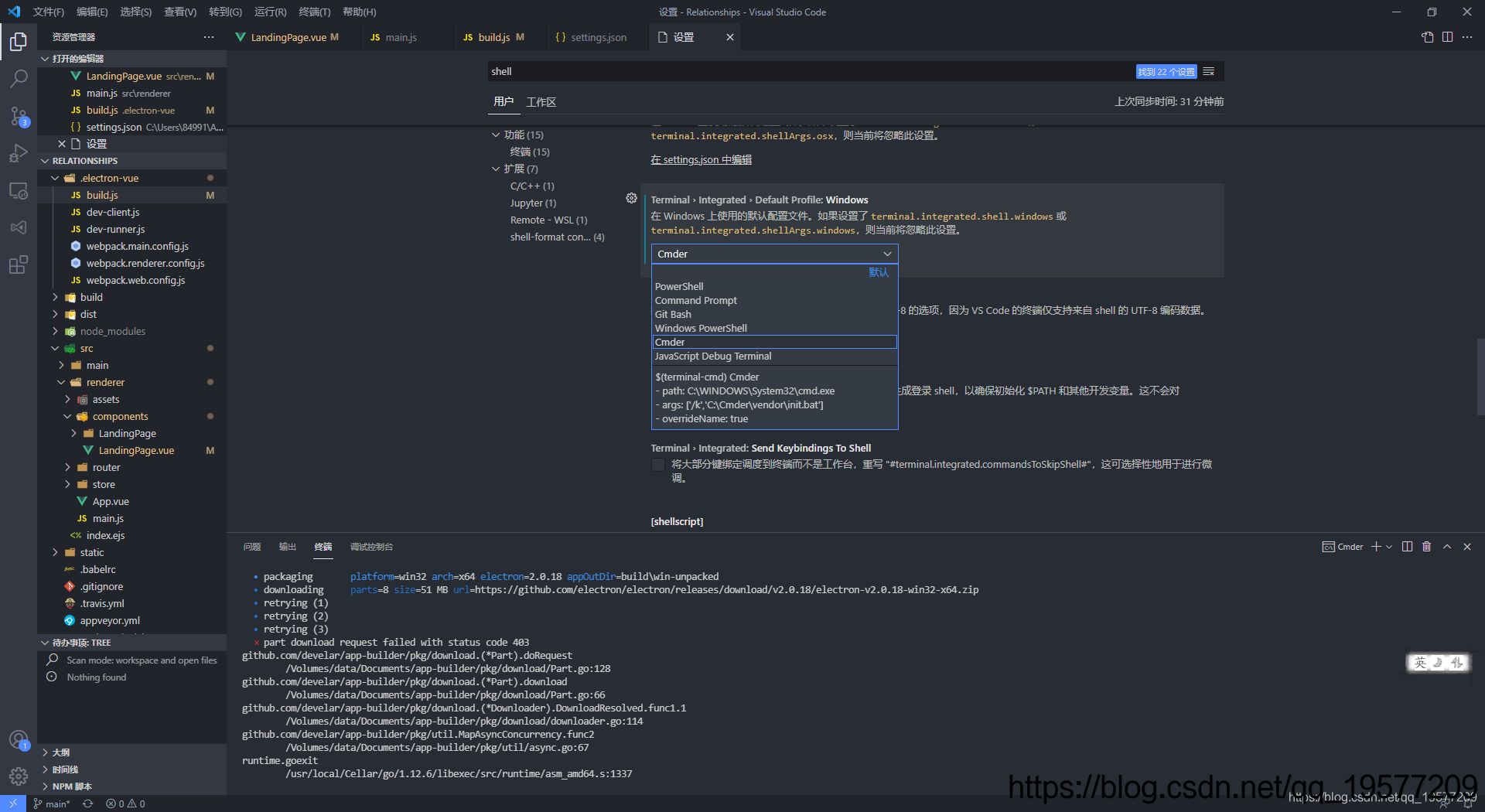The image size is (1485, 812).
Task: Switch to Workspace settings tab
Action: [541, 102]
